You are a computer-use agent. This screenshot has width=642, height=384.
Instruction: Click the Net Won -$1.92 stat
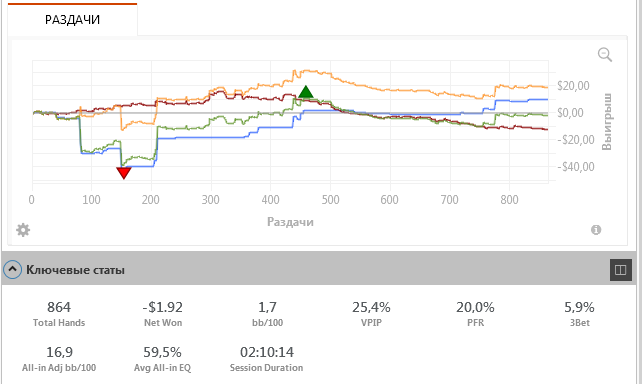tap(163, 314)
